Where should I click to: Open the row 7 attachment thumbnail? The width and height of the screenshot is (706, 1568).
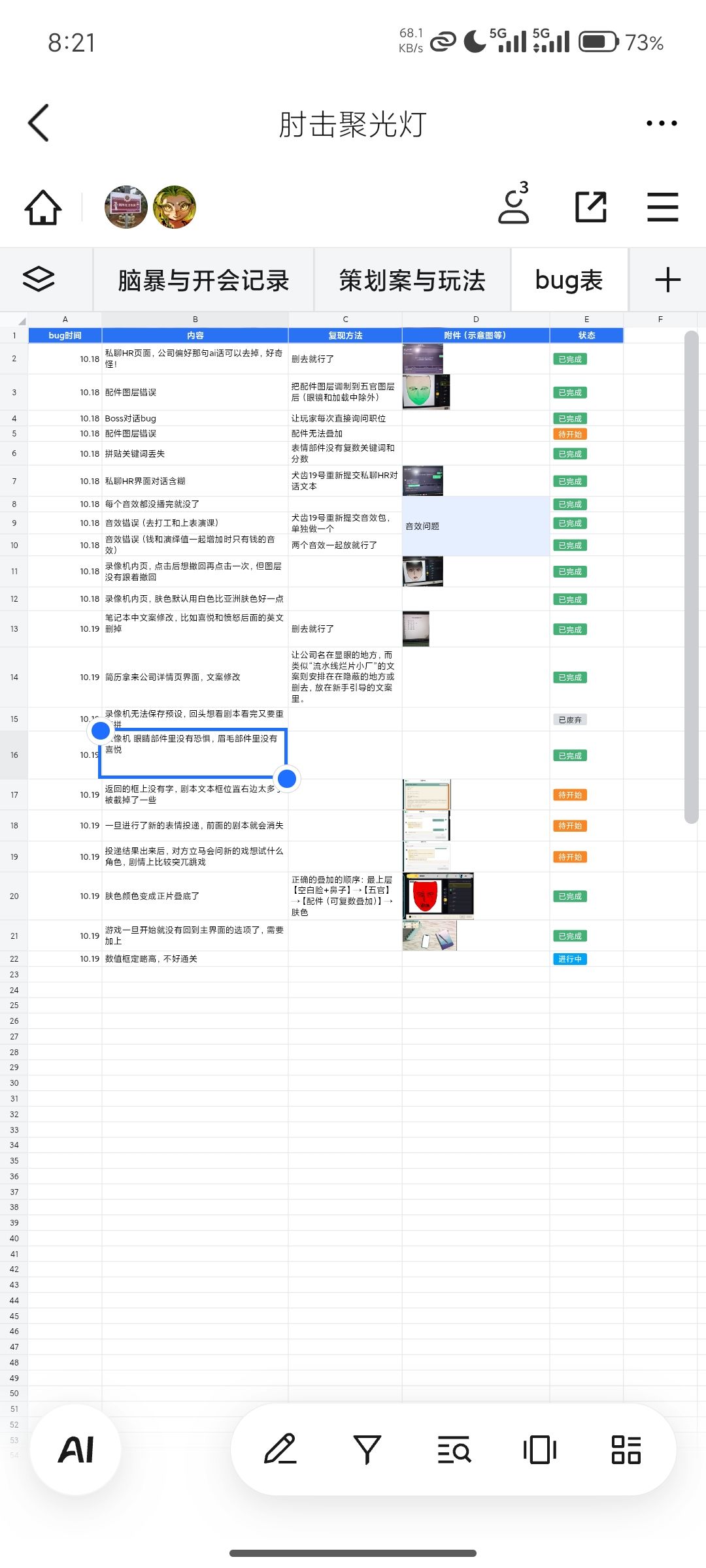point(423,481)
